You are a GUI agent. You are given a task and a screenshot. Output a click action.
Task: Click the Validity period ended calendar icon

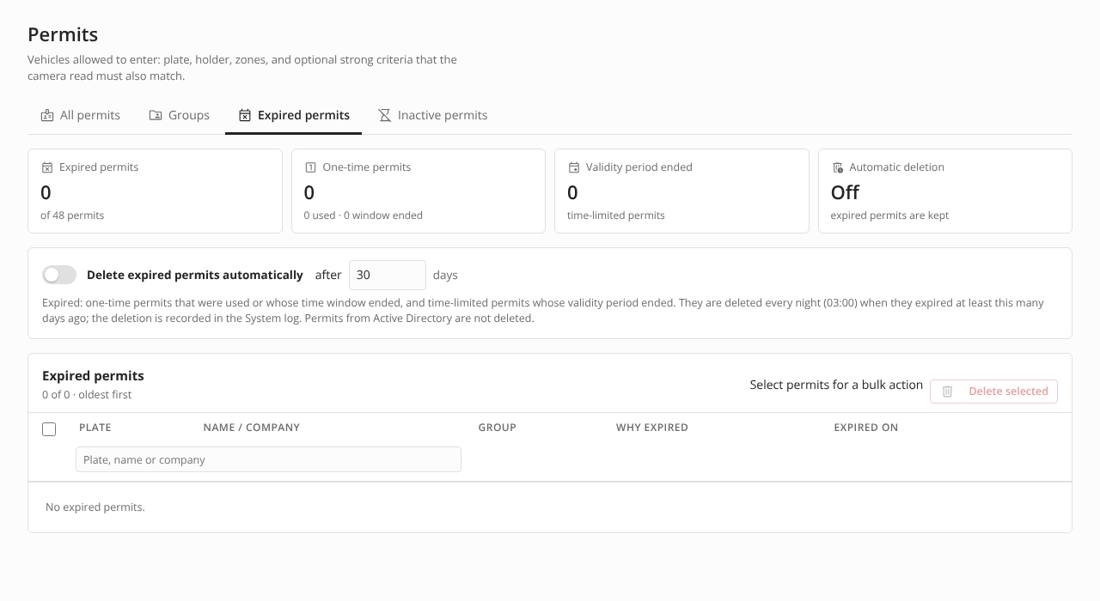573,168
